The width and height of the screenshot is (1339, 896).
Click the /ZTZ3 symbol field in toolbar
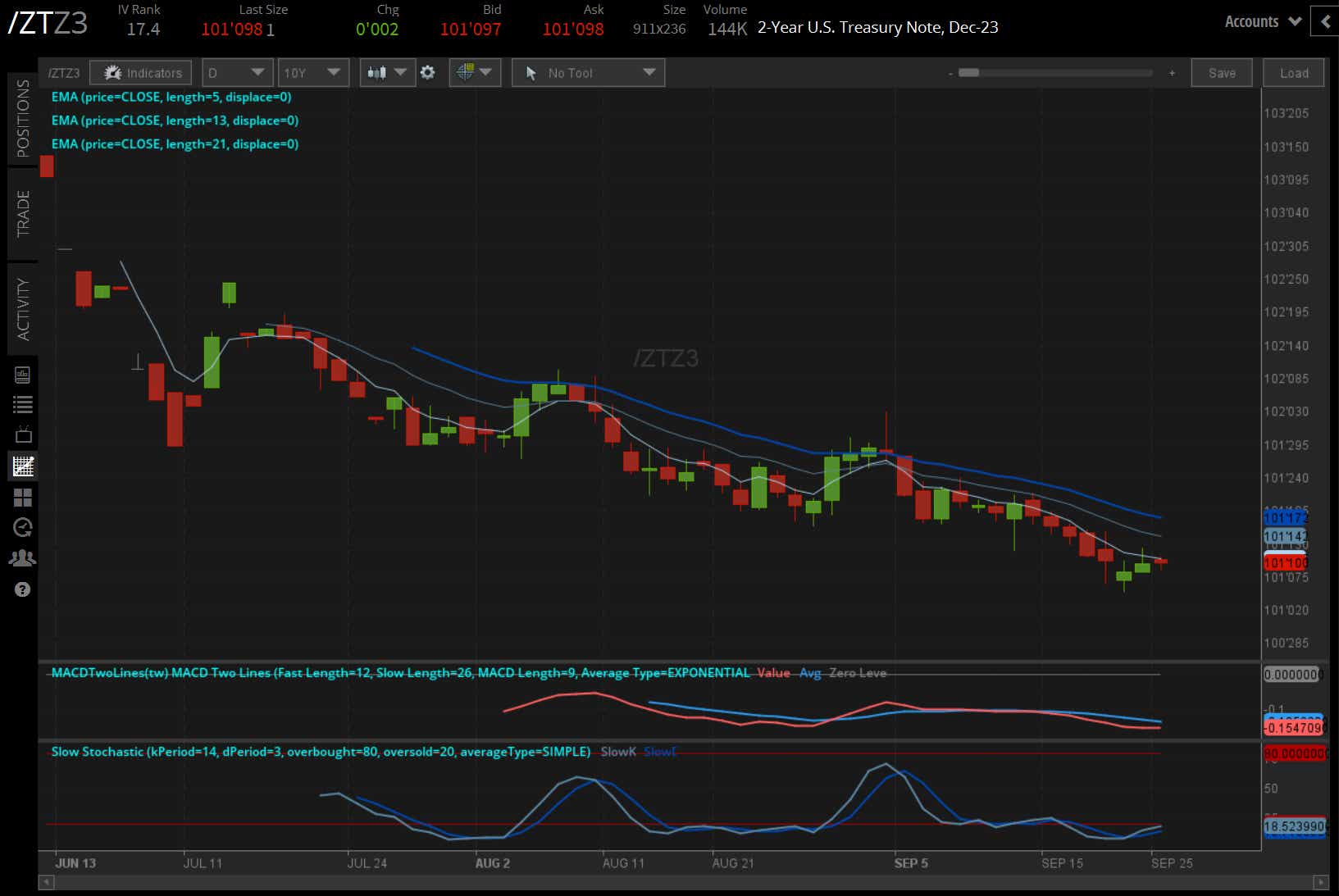(x=64, y=73)
